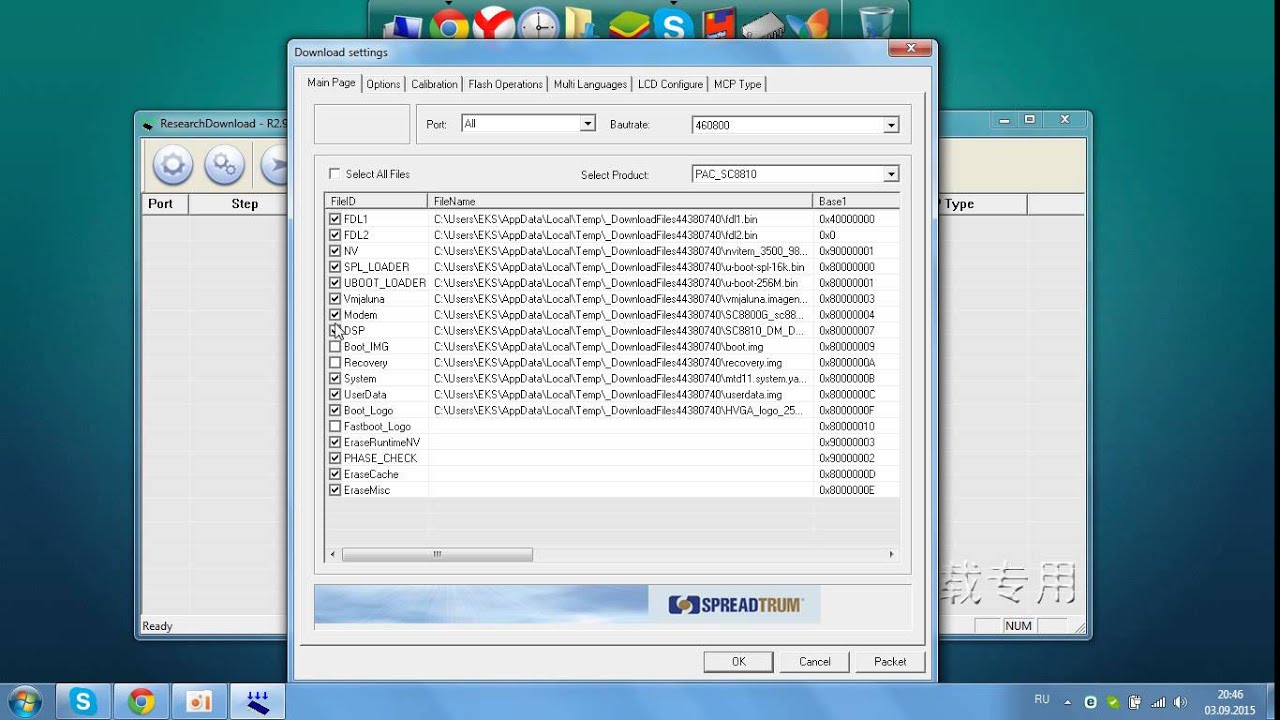Image resolution: width=1280 pixels, height=720 pixels.
Task: Click the power plug tray icon
Action: 1135,702
